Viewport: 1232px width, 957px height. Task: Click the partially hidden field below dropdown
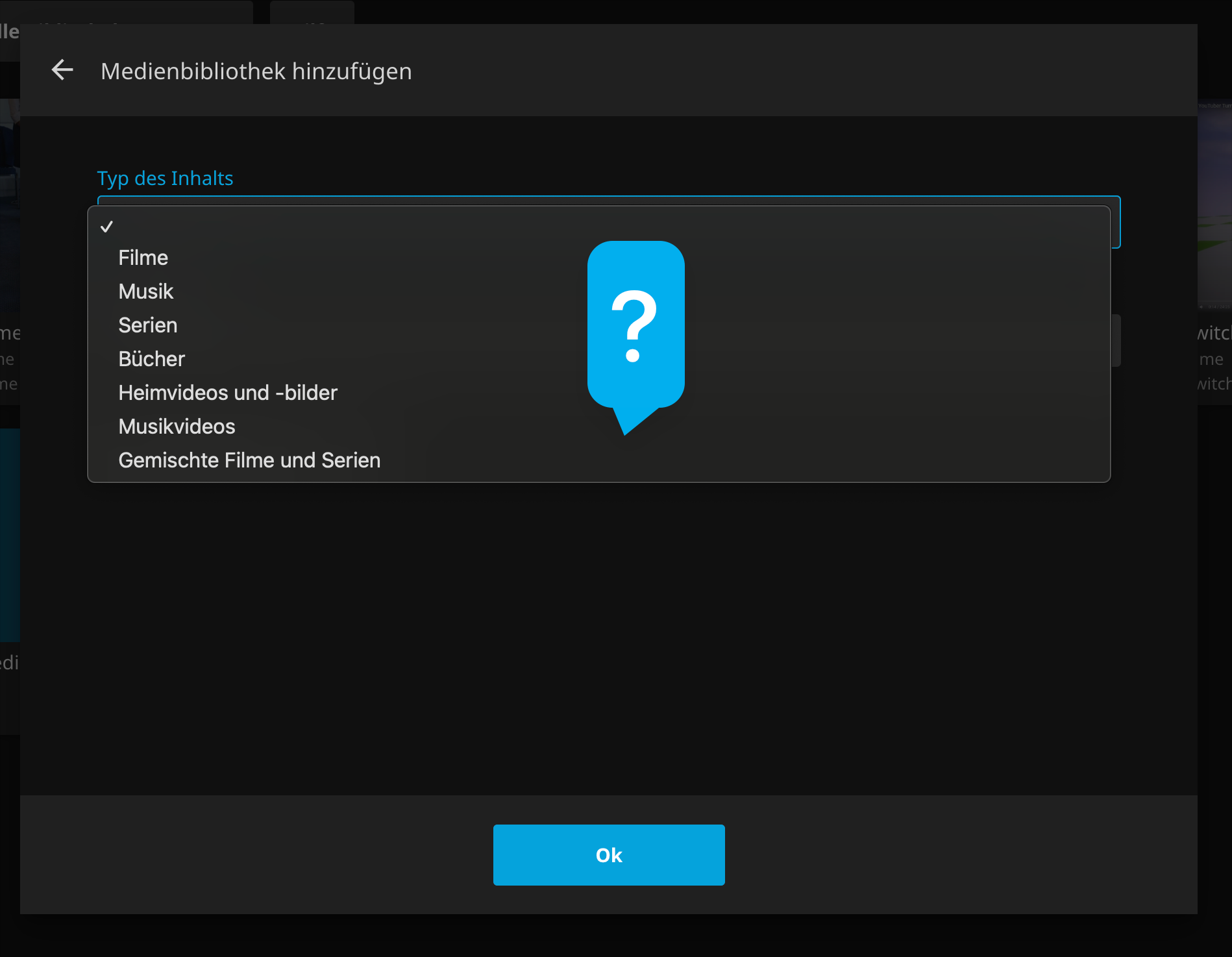click(1115, 341)
